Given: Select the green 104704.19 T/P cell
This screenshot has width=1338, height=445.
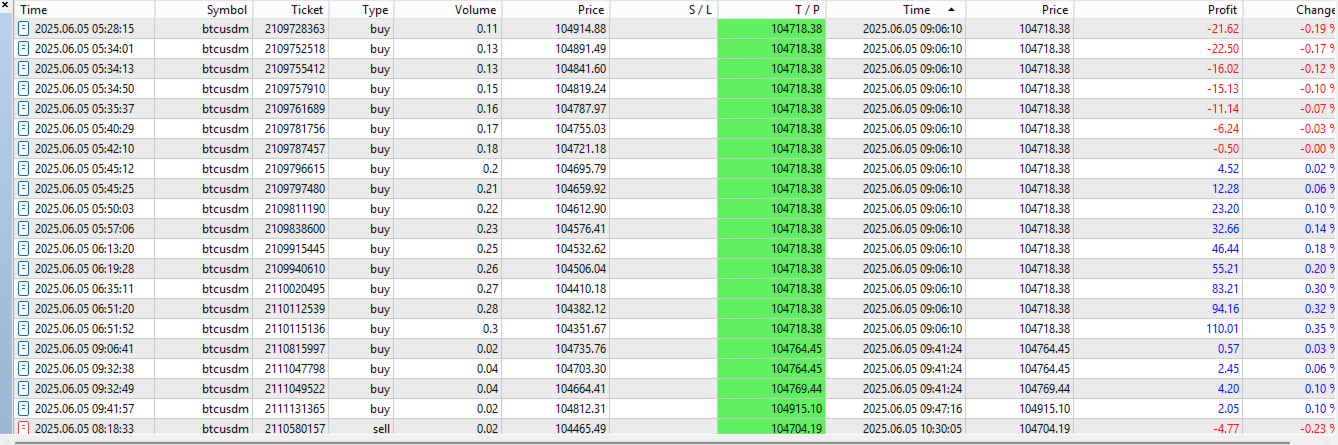Looking at the screenshot, I should click(771, 428).
